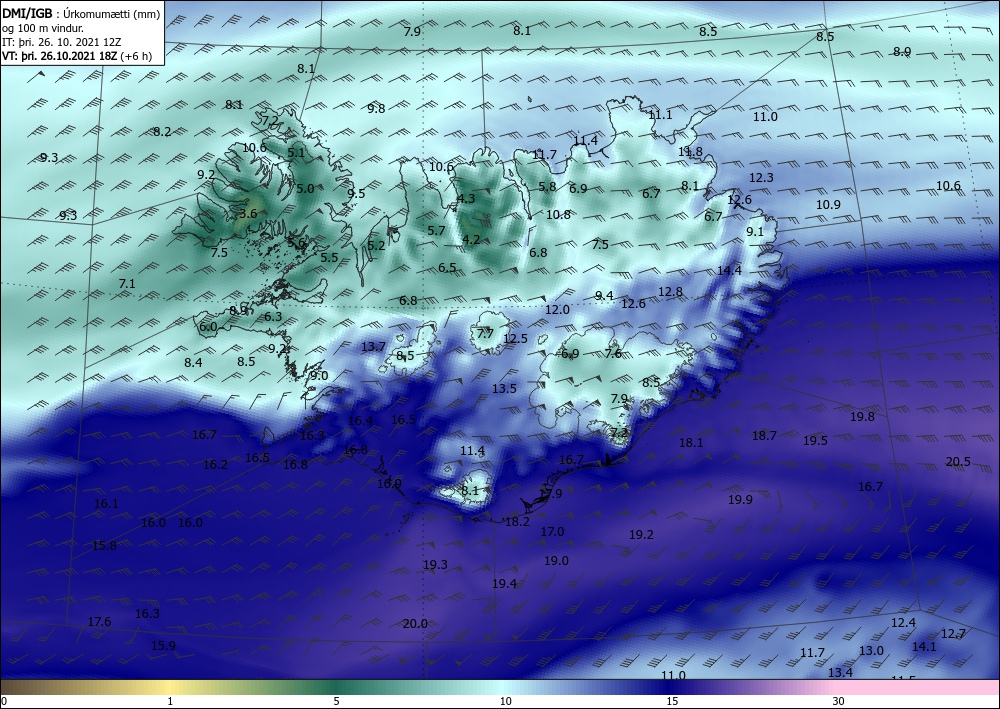Click the 'og 100 m vindur.' legend line
The height and width of the screenshot is (709, 1000).
click(43, 28)
